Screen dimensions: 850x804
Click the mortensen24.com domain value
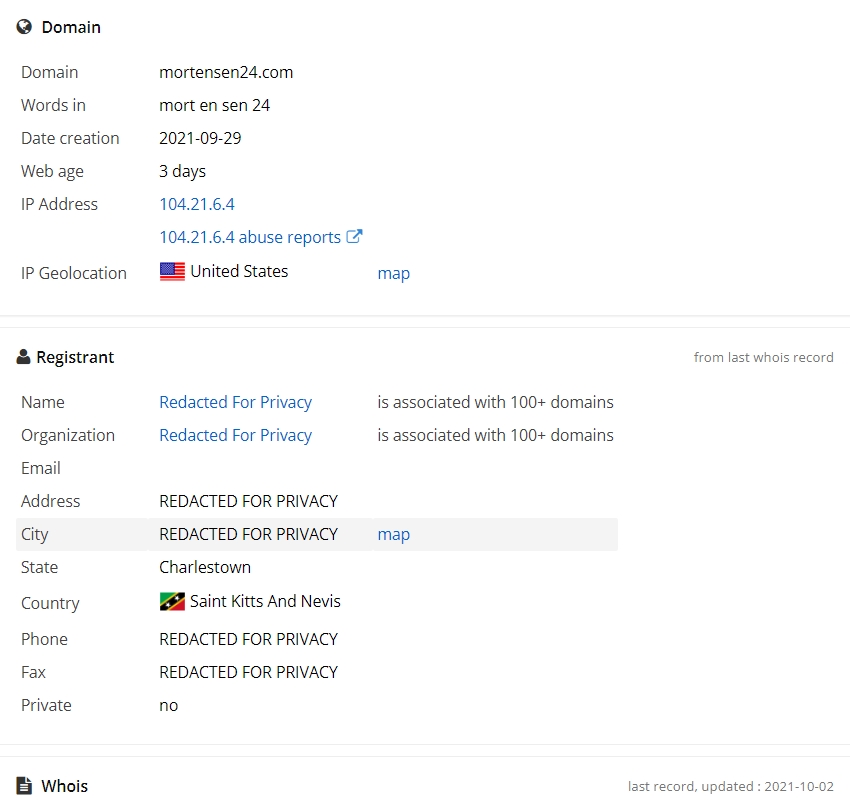(226, 72)
